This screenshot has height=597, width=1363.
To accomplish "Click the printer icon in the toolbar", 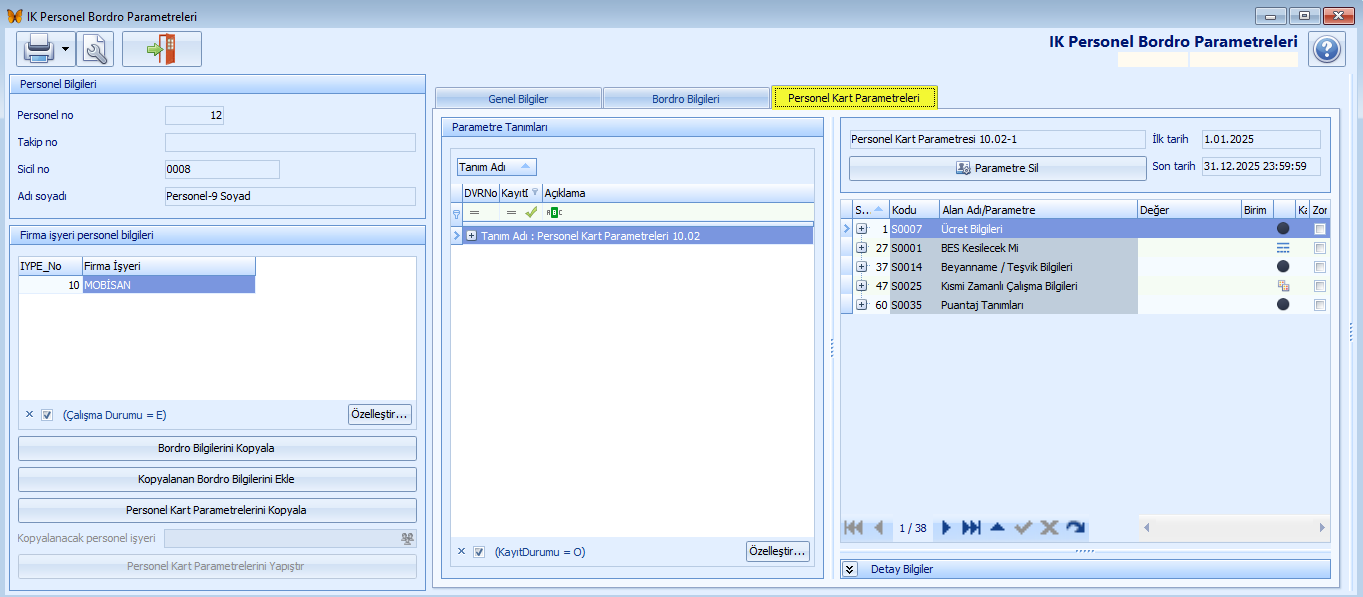I will 39,49.
